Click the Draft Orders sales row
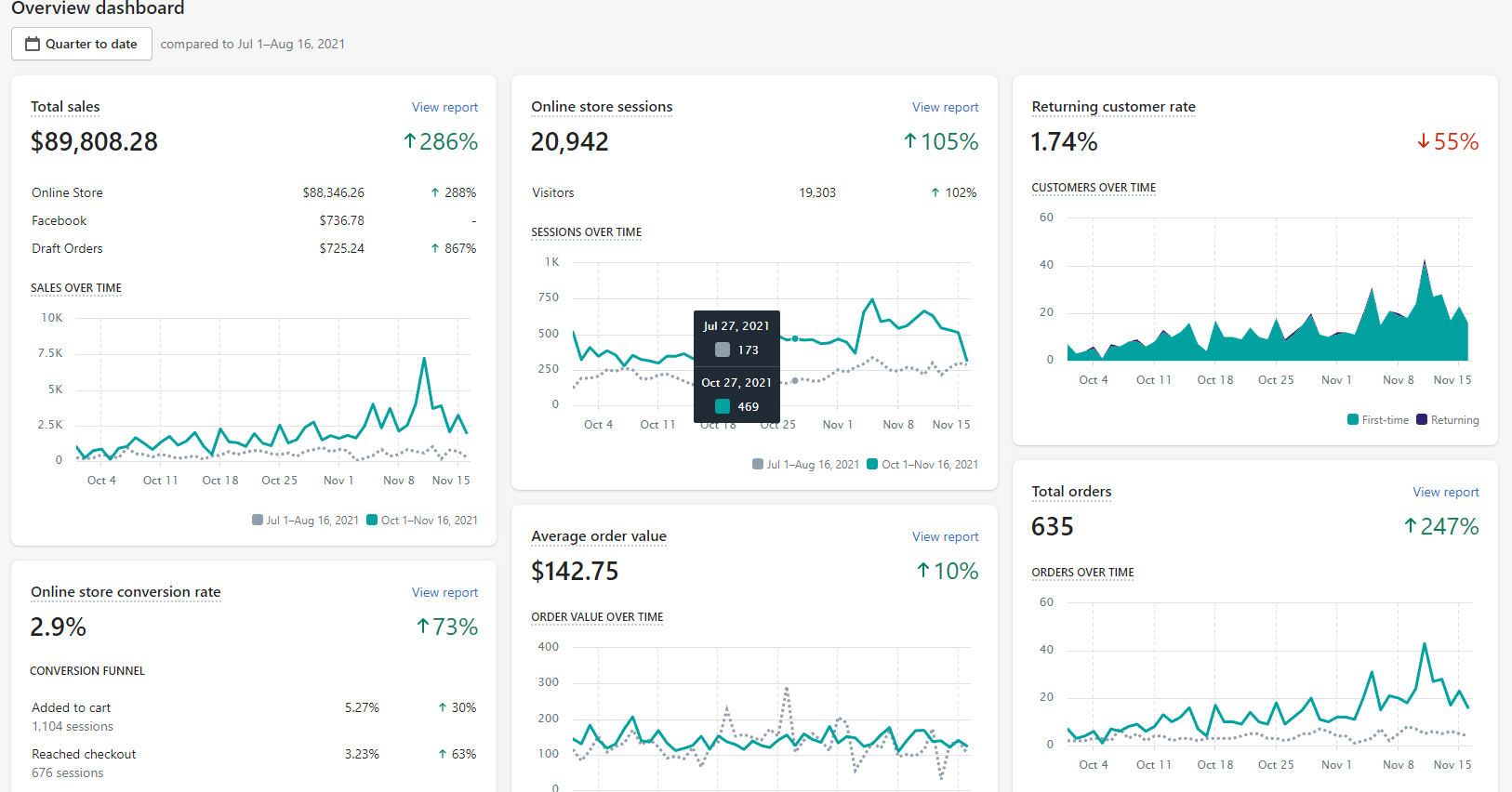Viewport: 1512px width, 792px height. click(254, 248)
